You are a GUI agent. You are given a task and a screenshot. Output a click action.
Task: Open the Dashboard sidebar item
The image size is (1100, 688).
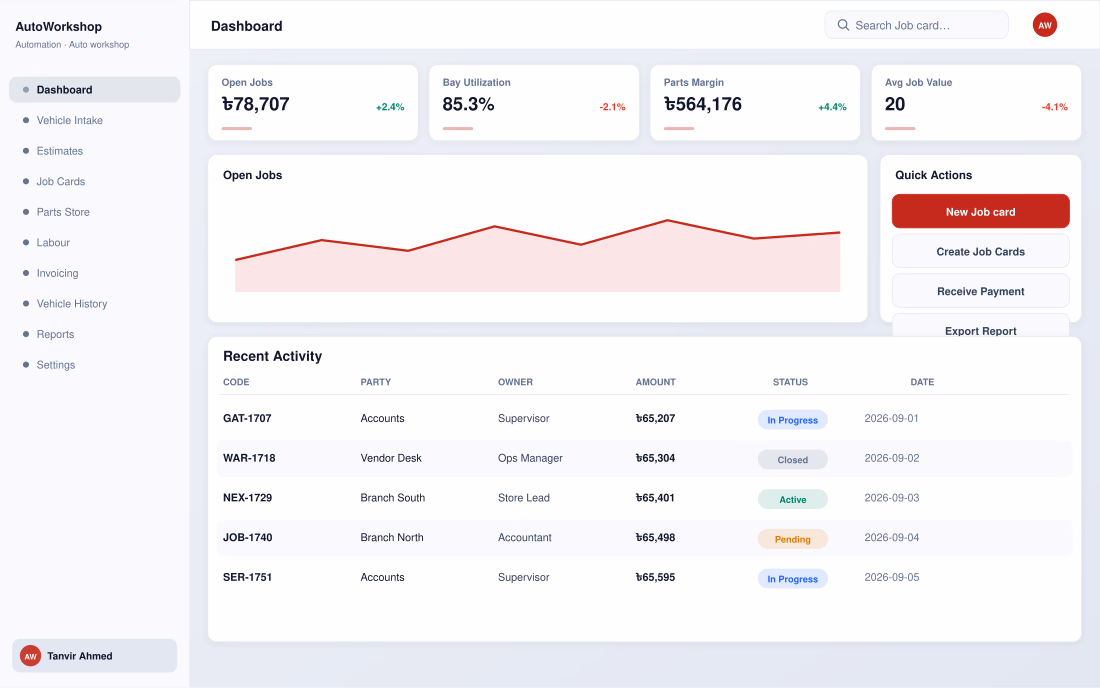[95, 90]
